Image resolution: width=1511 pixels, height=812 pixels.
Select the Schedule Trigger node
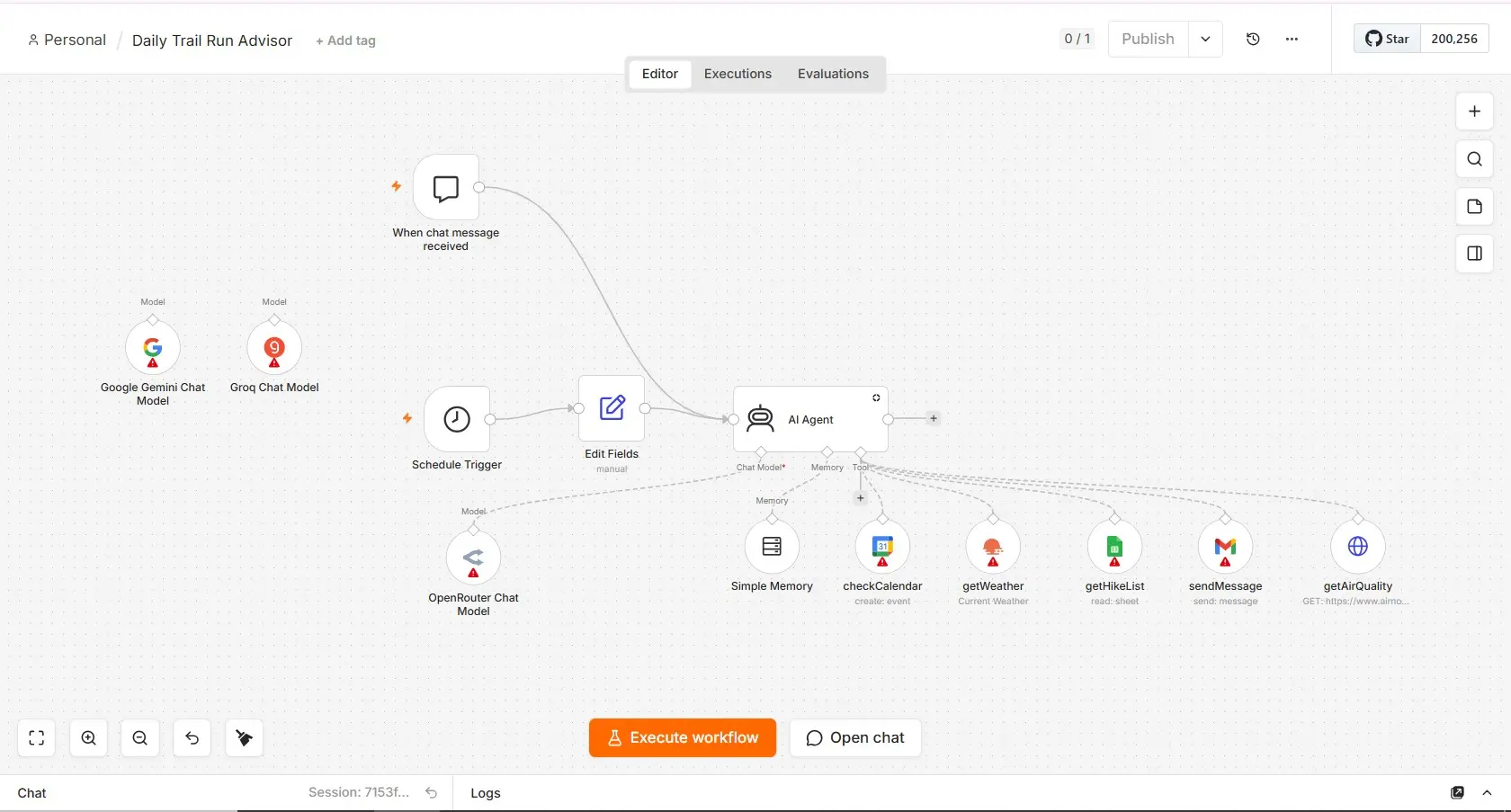click(457, 419)
